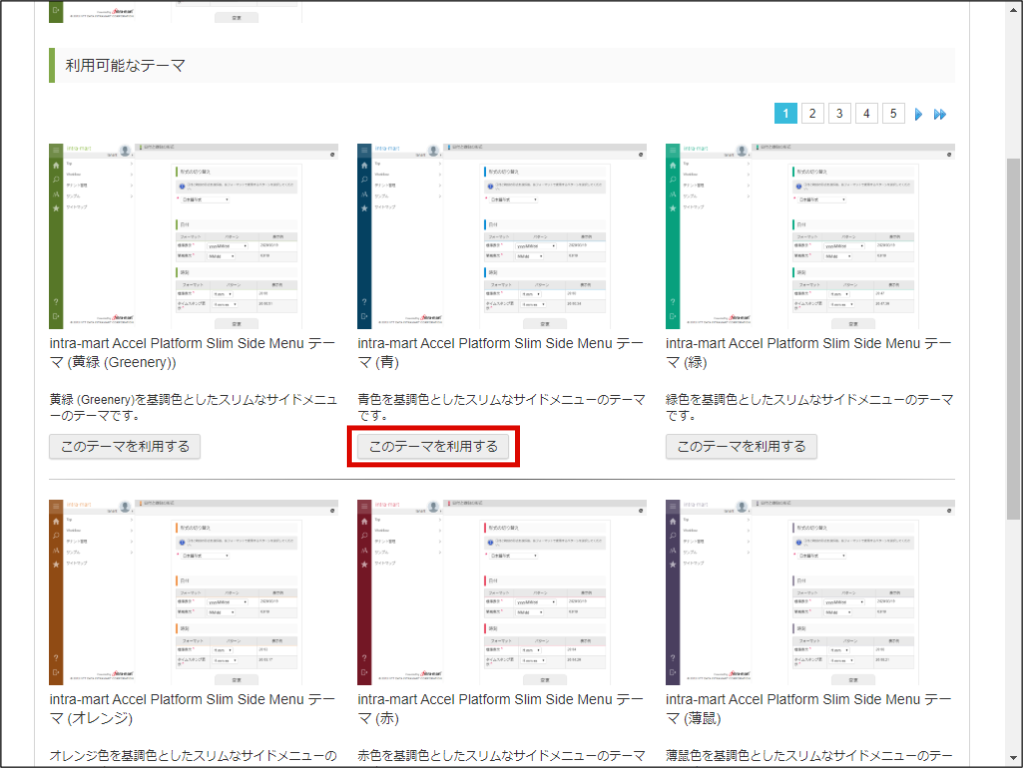Open the red (赤) theme preview thumbnail
This screenshot has width=1023, height=768.
tap(502, 592)
